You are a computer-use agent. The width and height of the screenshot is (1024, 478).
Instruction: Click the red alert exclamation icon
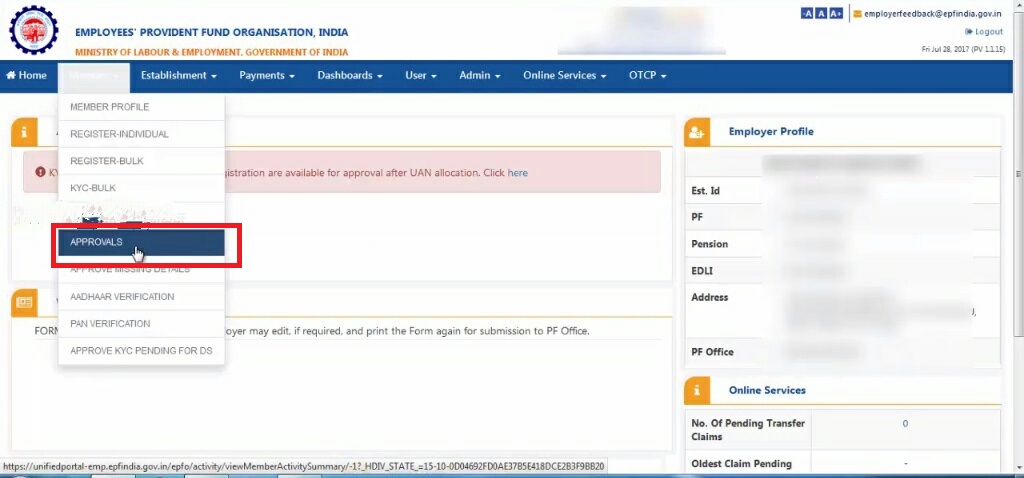click(x=40, y=173)
